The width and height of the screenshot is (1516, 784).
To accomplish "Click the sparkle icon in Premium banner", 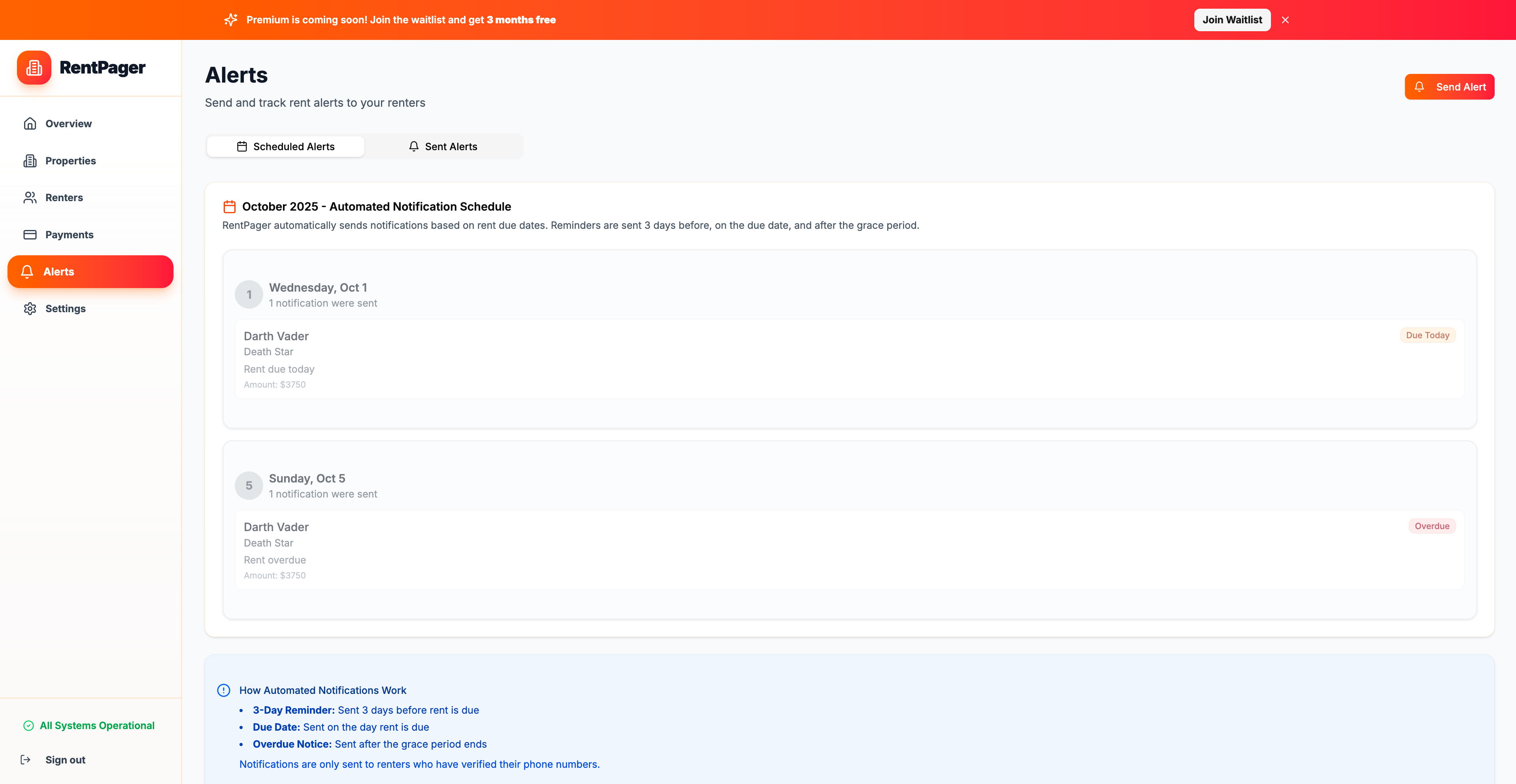I will (231, 20).
